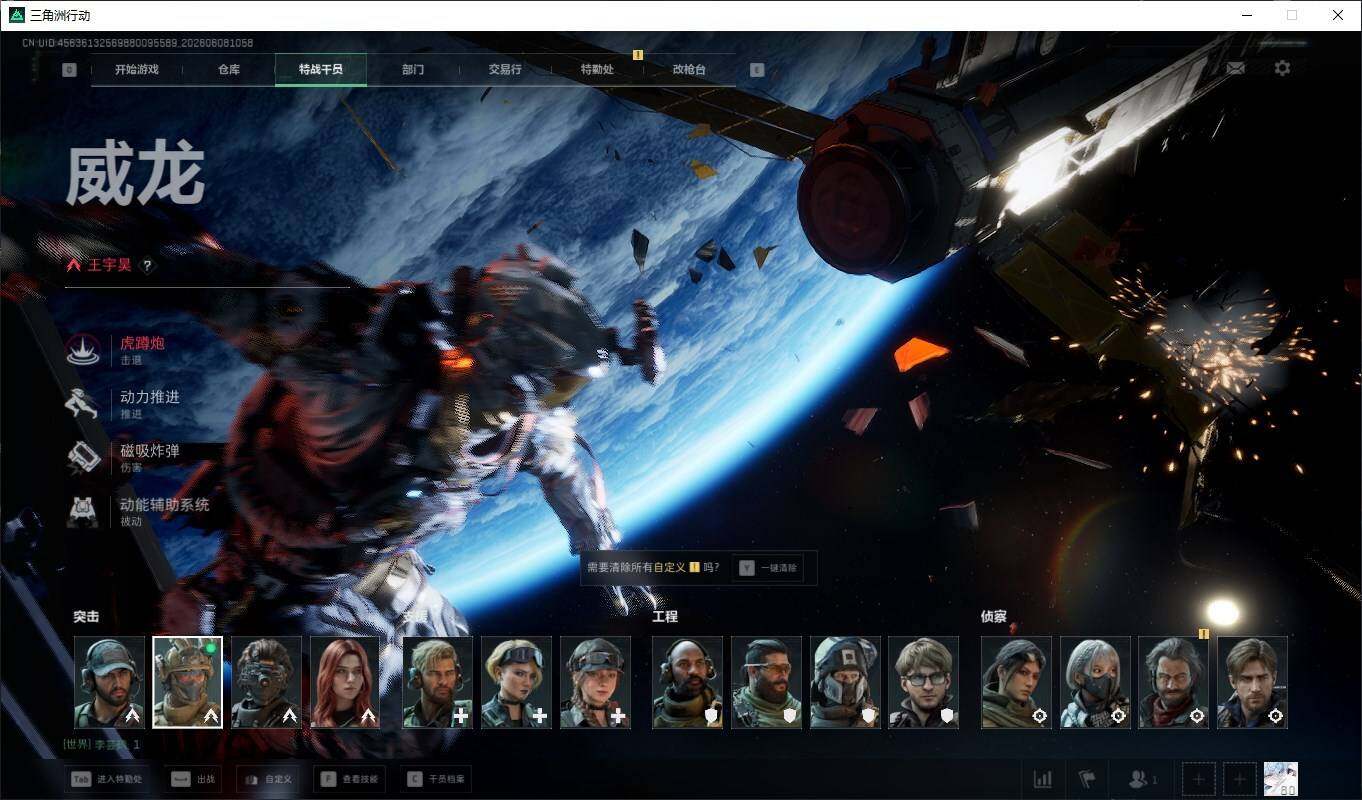The width and height of the screenshot is (1362, 800).
Task: Click the E next-tab key icon
Action: (x=757, y=70)
